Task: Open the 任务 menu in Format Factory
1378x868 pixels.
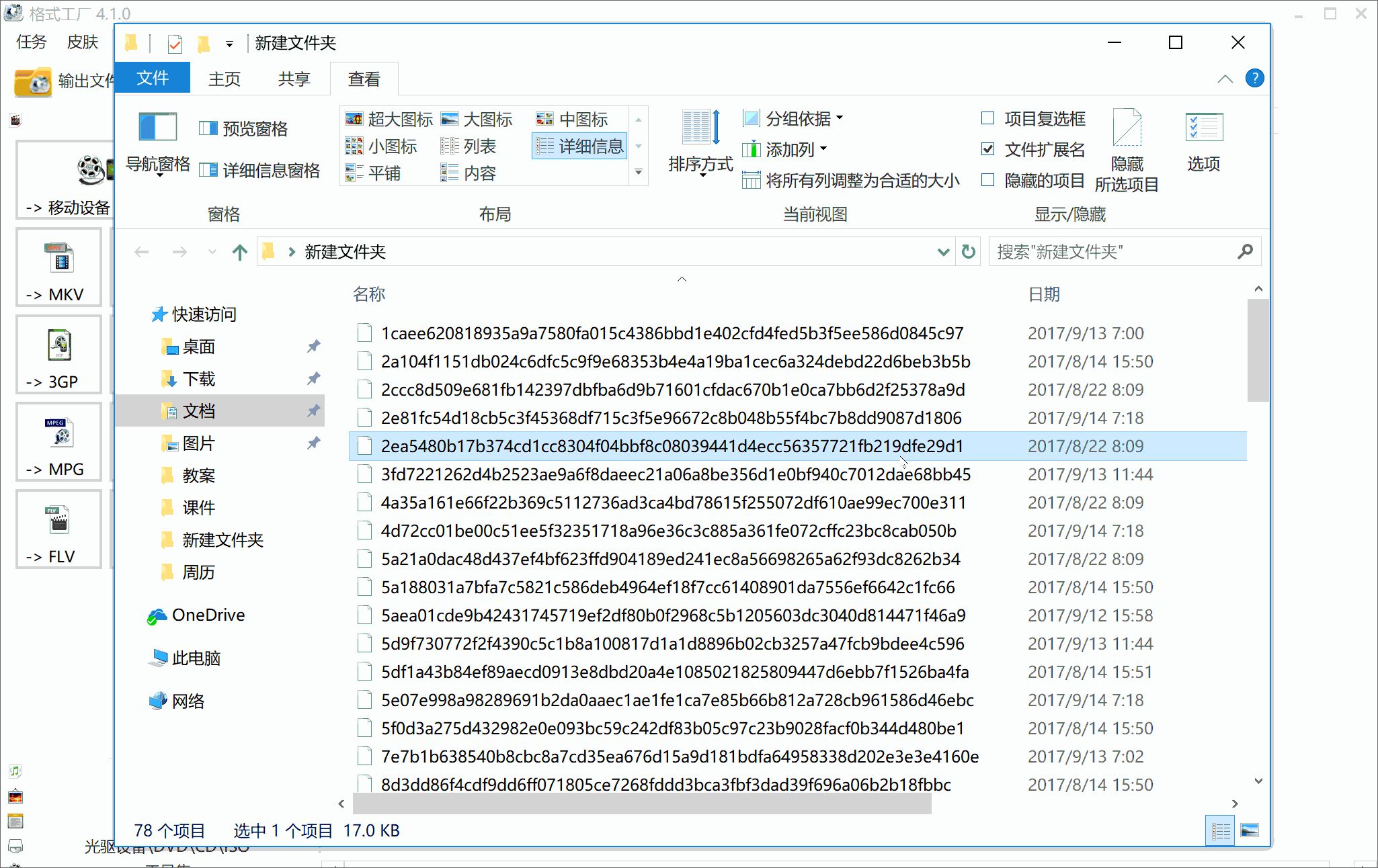Action: click(x=30, y=42)
